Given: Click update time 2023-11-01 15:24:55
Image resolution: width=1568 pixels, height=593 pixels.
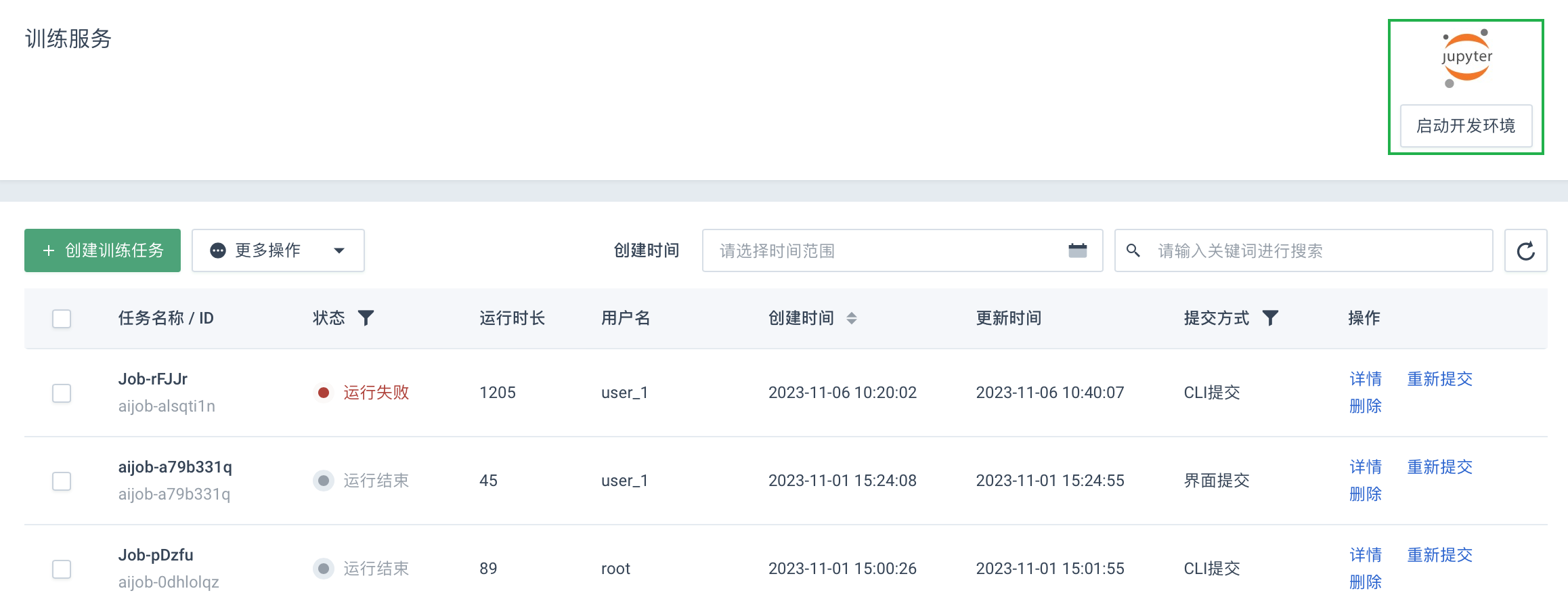Looking at the screenshot, I should (x=1050, y=481).
